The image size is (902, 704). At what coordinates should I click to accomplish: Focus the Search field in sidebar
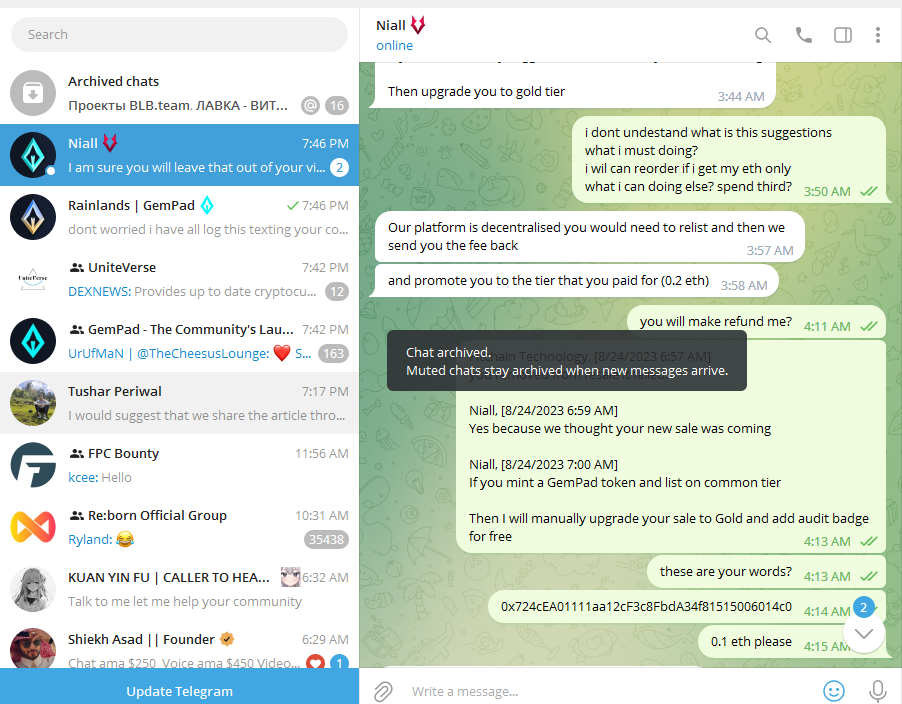point(179,35)
